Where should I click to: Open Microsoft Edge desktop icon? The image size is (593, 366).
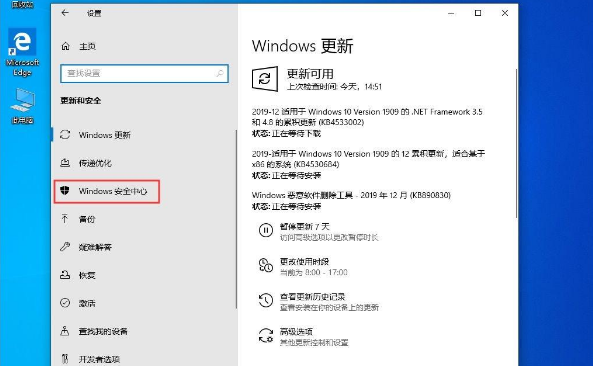(x=22, y=52)
